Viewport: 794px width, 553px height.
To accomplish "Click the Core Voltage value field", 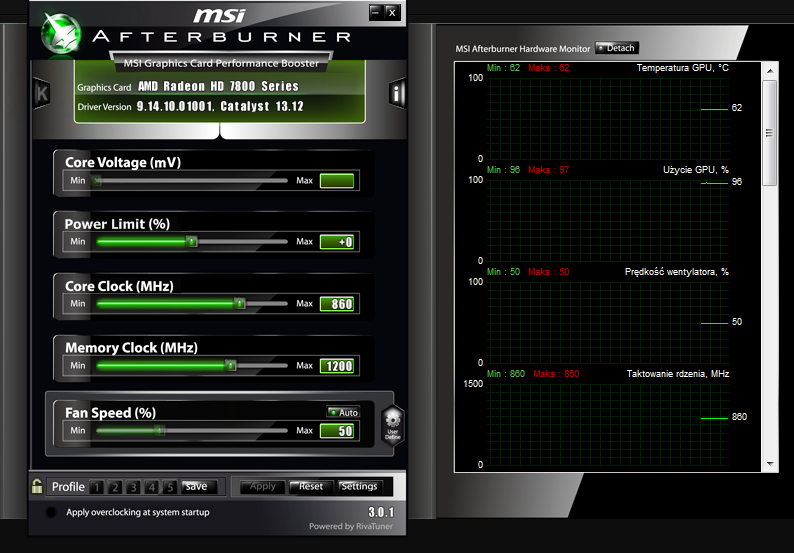I will click(337, 181).
